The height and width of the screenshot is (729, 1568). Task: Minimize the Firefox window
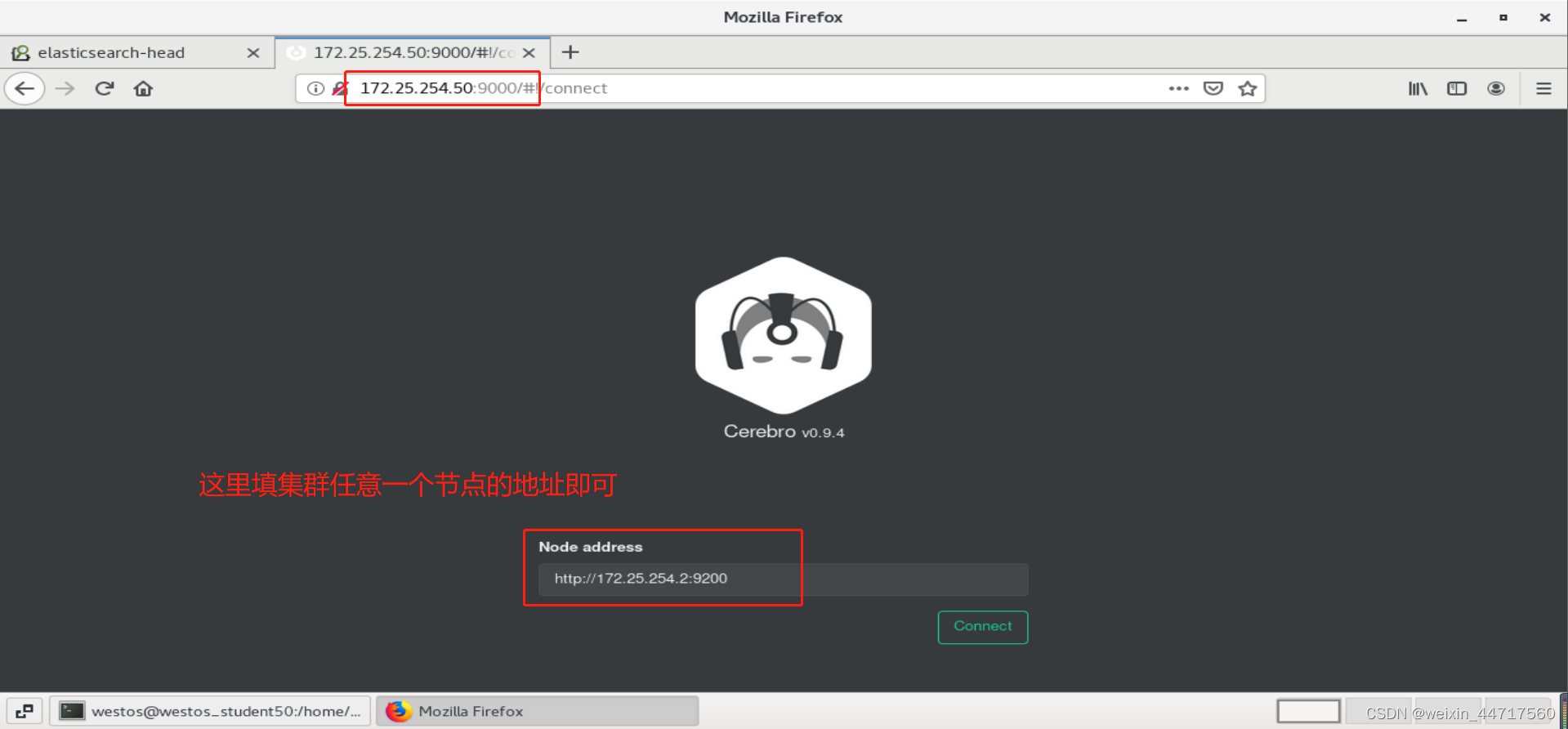coord(1462,17)
